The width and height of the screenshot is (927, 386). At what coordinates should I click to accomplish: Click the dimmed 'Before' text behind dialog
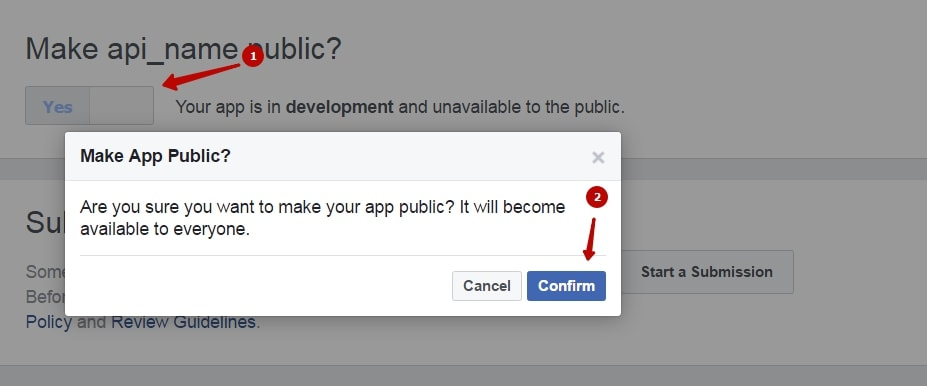point(45,296)
